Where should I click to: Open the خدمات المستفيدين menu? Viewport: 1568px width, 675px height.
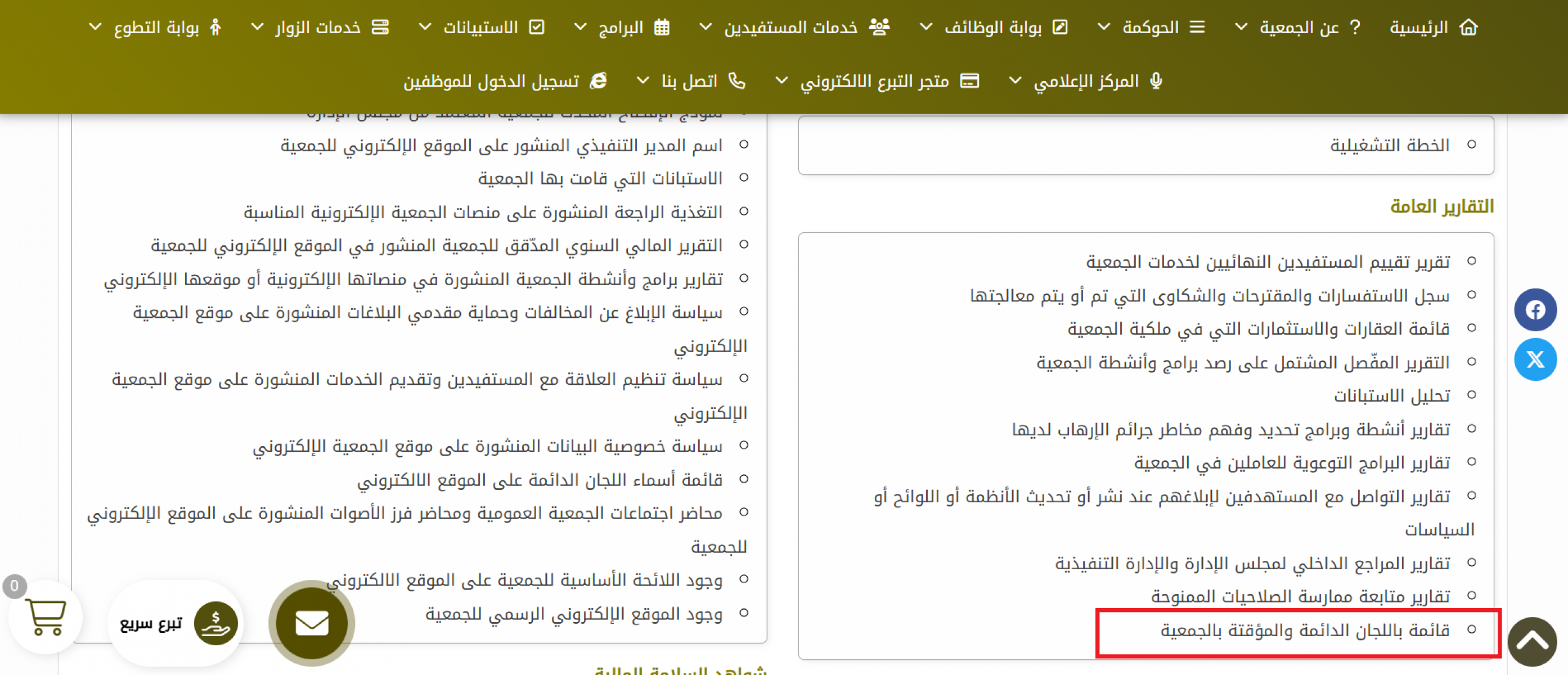coord(790,28)
